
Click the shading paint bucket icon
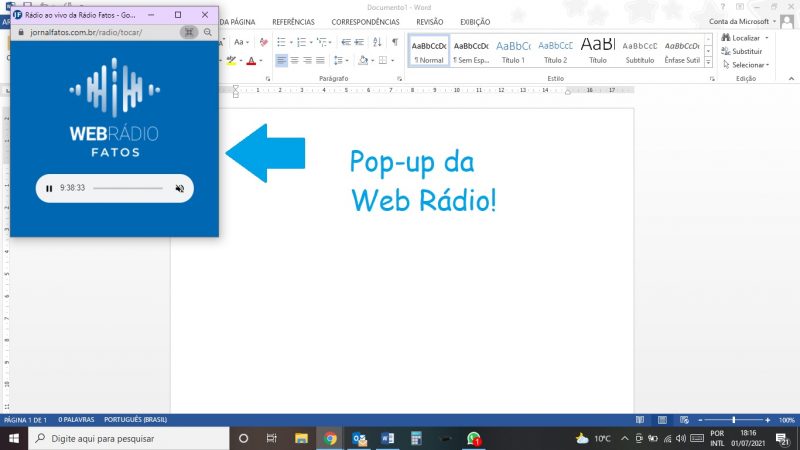click(x=363, y=60)
